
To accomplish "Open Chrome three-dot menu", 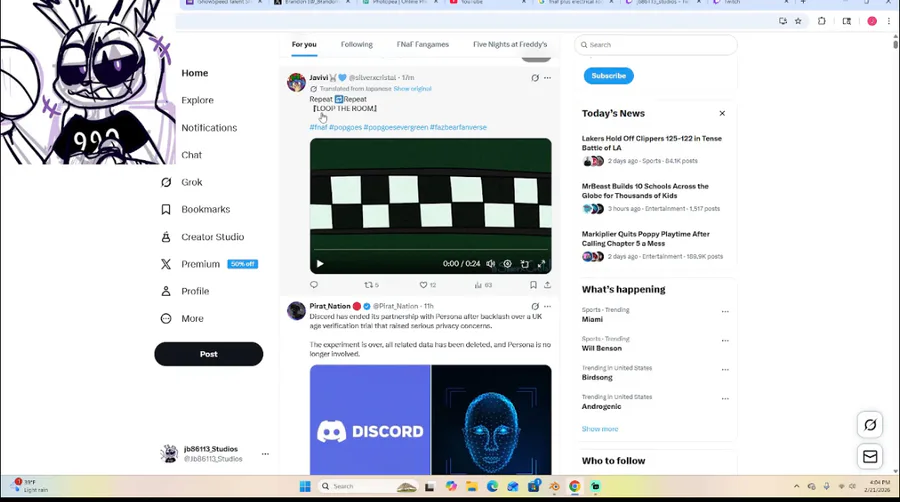I will [x=889, y=21].
